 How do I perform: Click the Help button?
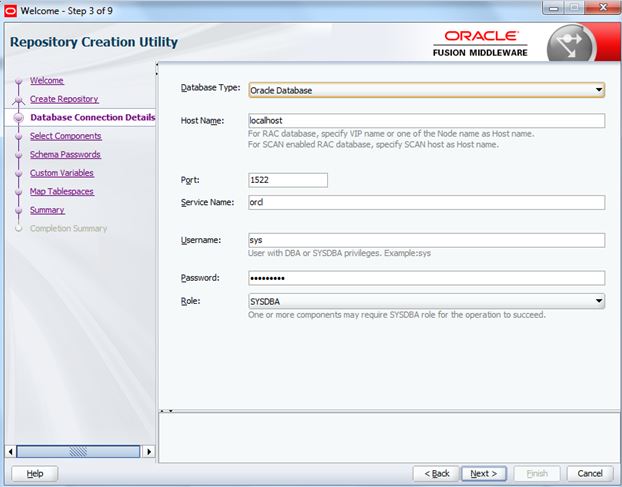pos(35,474)
